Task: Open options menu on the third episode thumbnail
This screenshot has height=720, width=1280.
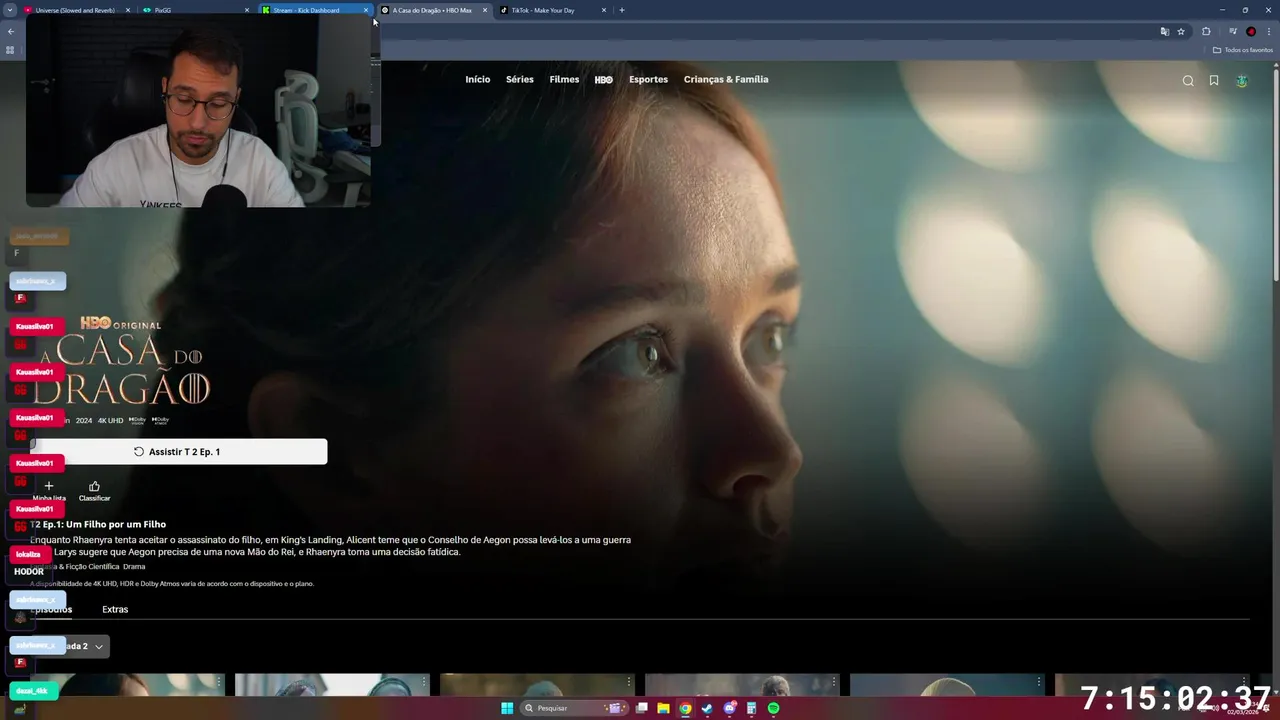Action: (x=628, y=682)
